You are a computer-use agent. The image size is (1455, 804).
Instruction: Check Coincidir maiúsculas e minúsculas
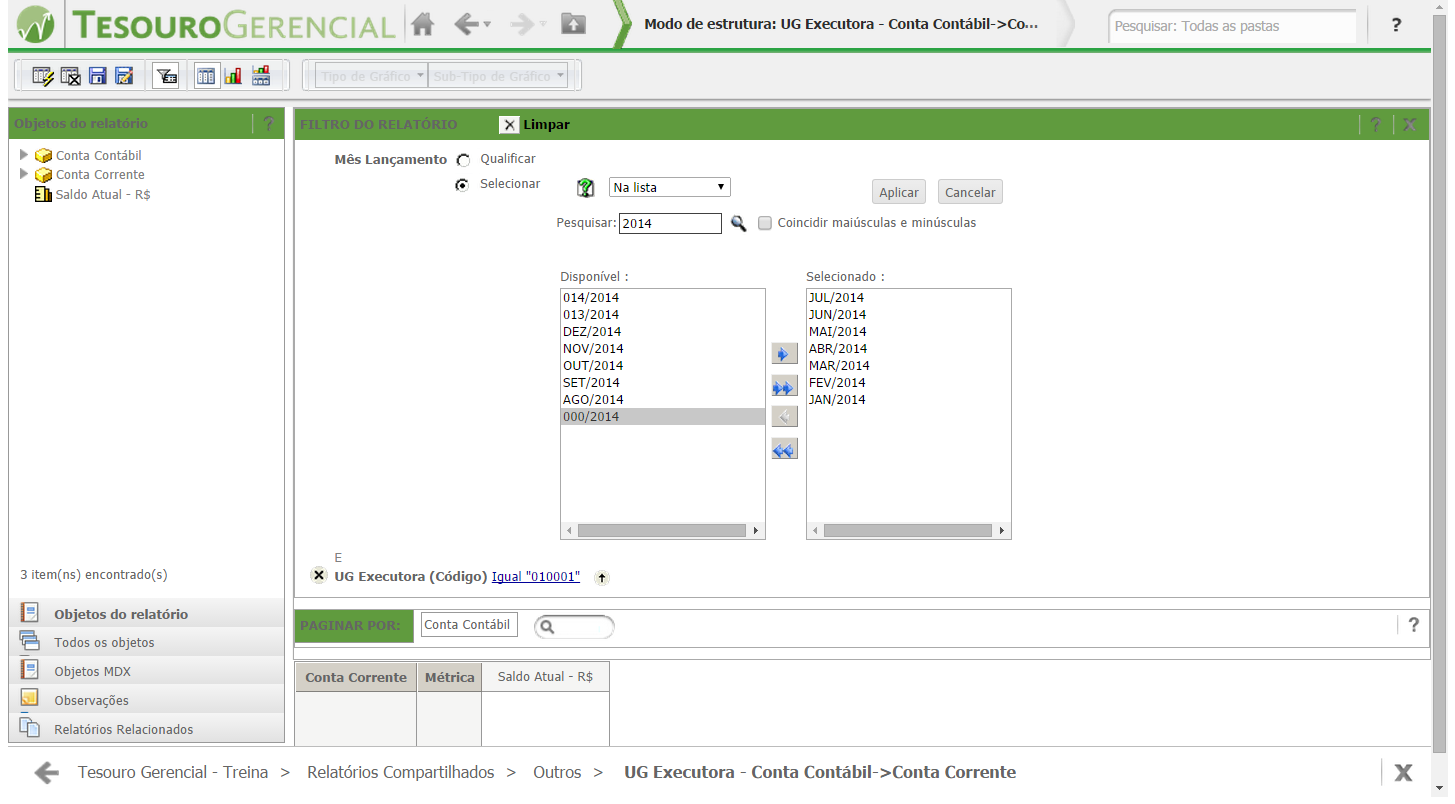point(765,223)
